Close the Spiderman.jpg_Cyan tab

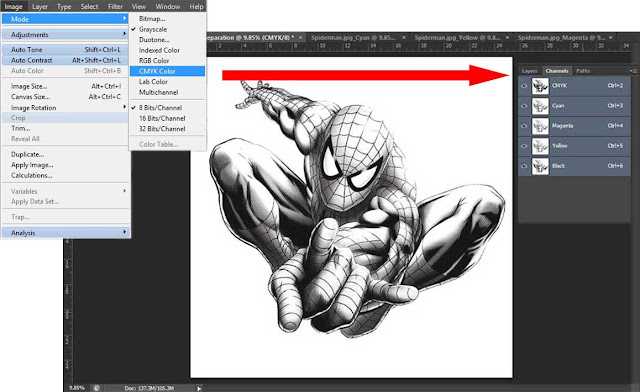pos(404,38)
